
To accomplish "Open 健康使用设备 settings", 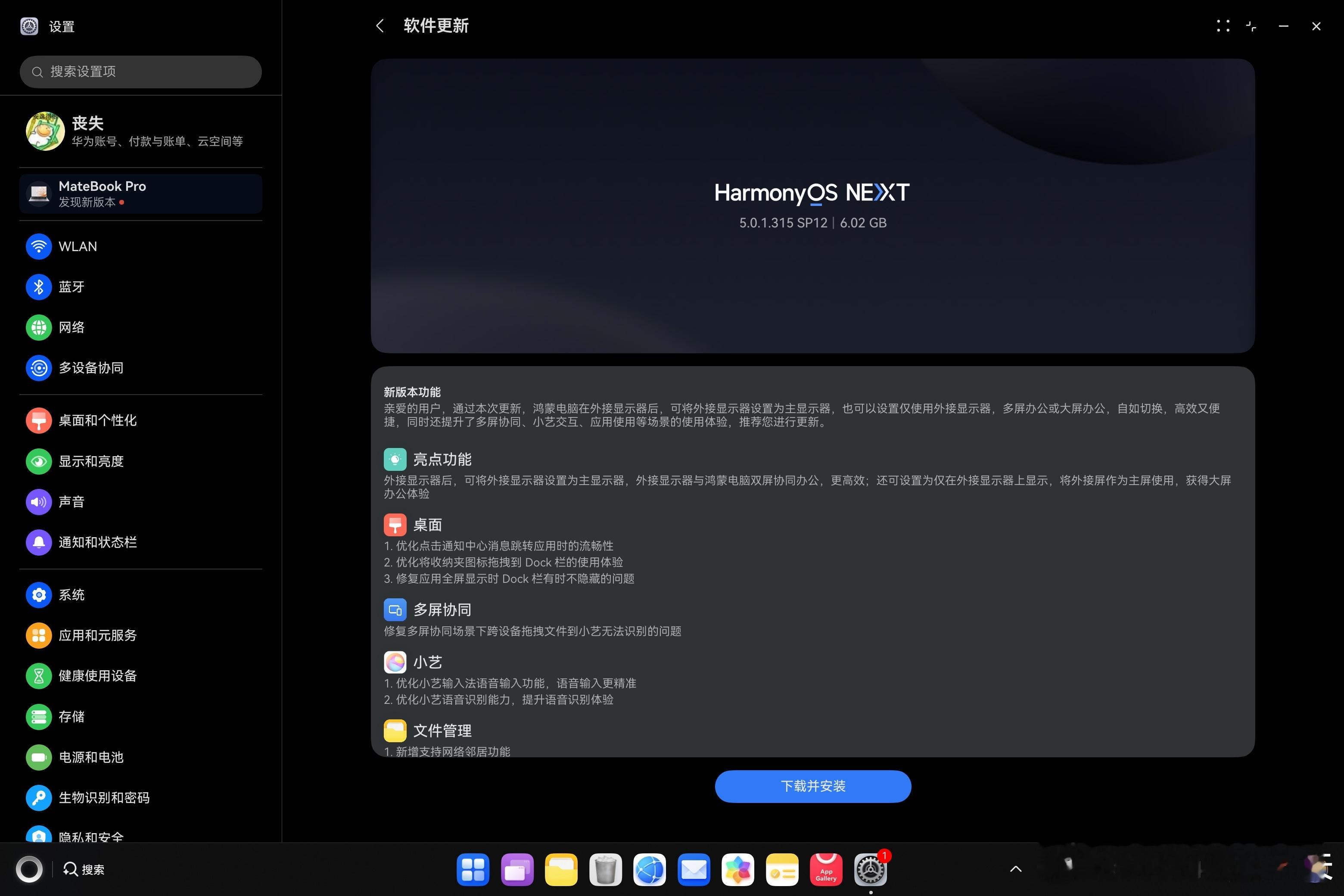I will coord(140,676).
